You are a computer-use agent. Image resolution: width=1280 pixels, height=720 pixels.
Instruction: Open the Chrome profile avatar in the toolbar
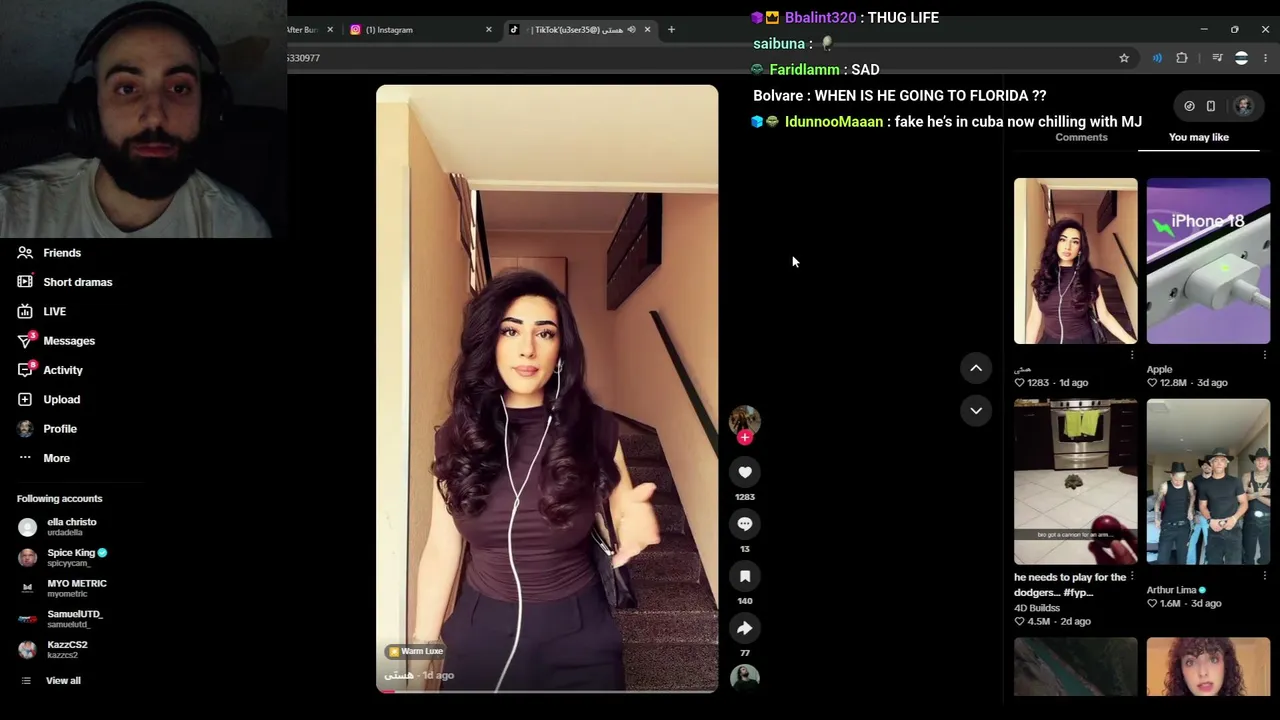click(1242, 58)
